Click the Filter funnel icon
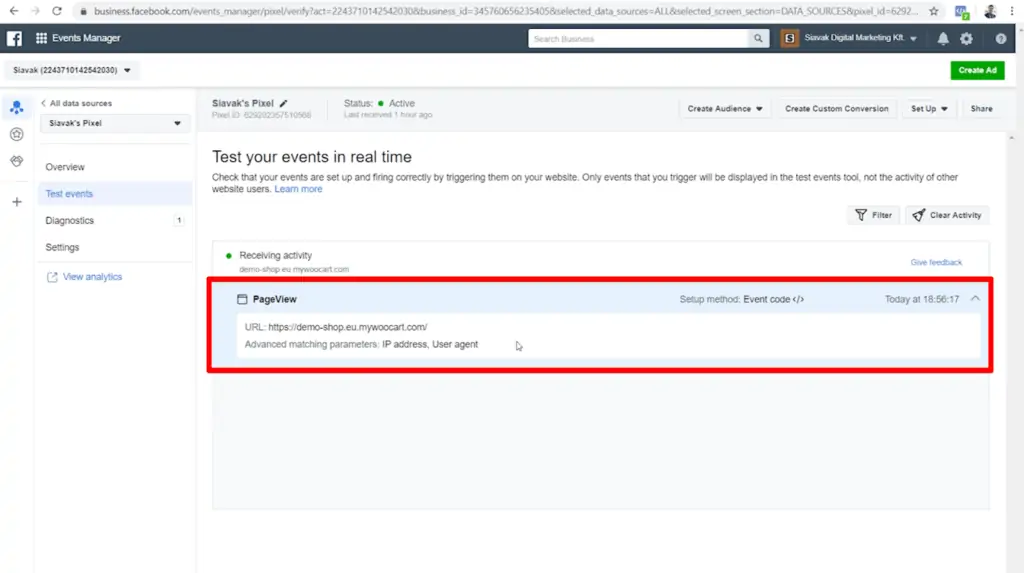Image resolution: width=1024 pixels, height=573 pixels. click(x=861, y=215)
